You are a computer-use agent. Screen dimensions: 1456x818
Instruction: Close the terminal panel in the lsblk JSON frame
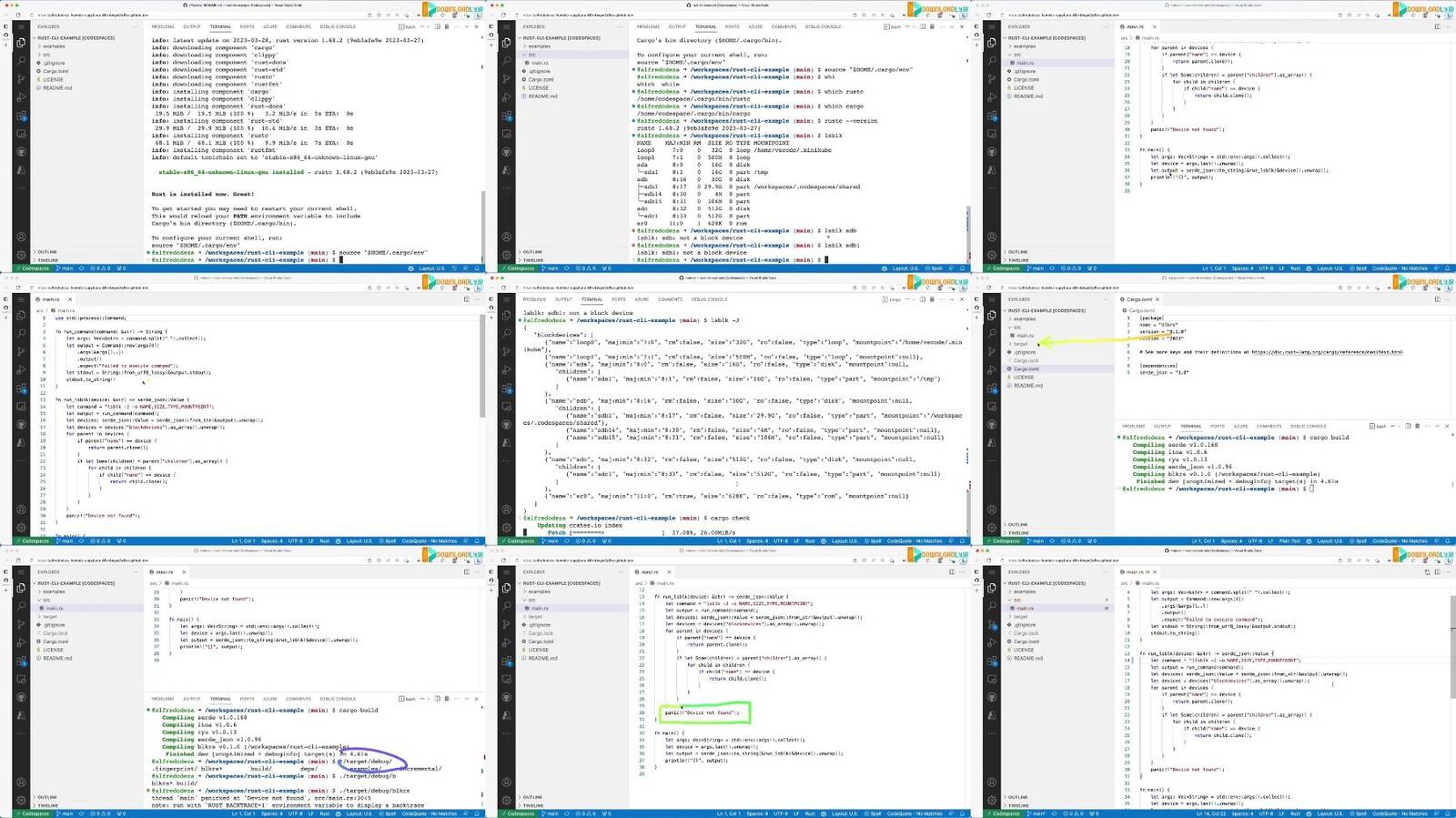(963, 299)
